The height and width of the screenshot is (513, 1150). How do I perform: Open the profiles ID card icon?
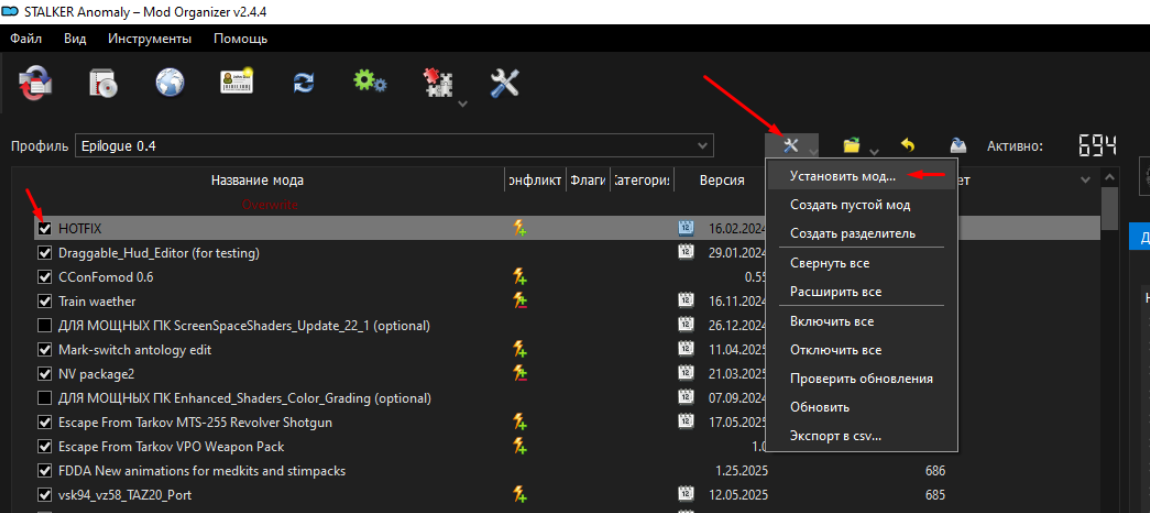(x=237, y=82)
